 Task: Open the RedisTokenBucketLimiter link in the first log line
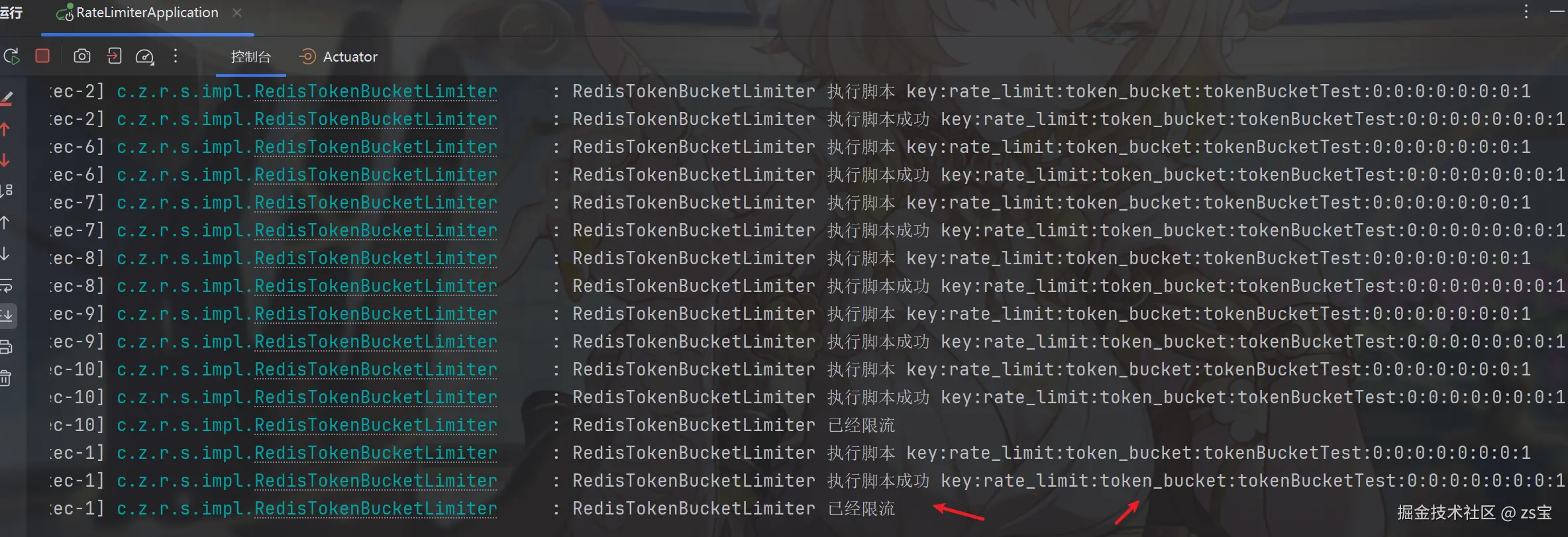(x=376, y=91)
